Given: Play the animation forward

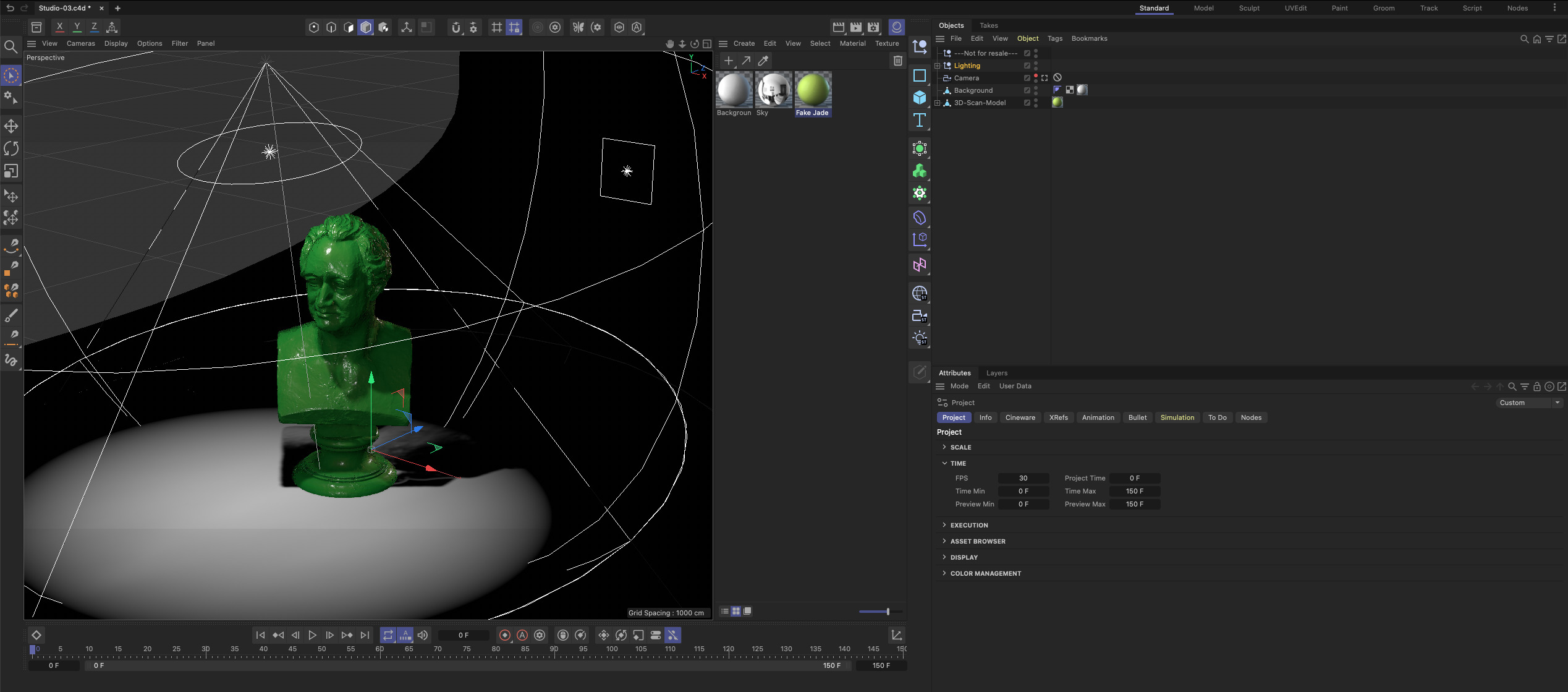Looking at the screenshot, I should point(313,635).
